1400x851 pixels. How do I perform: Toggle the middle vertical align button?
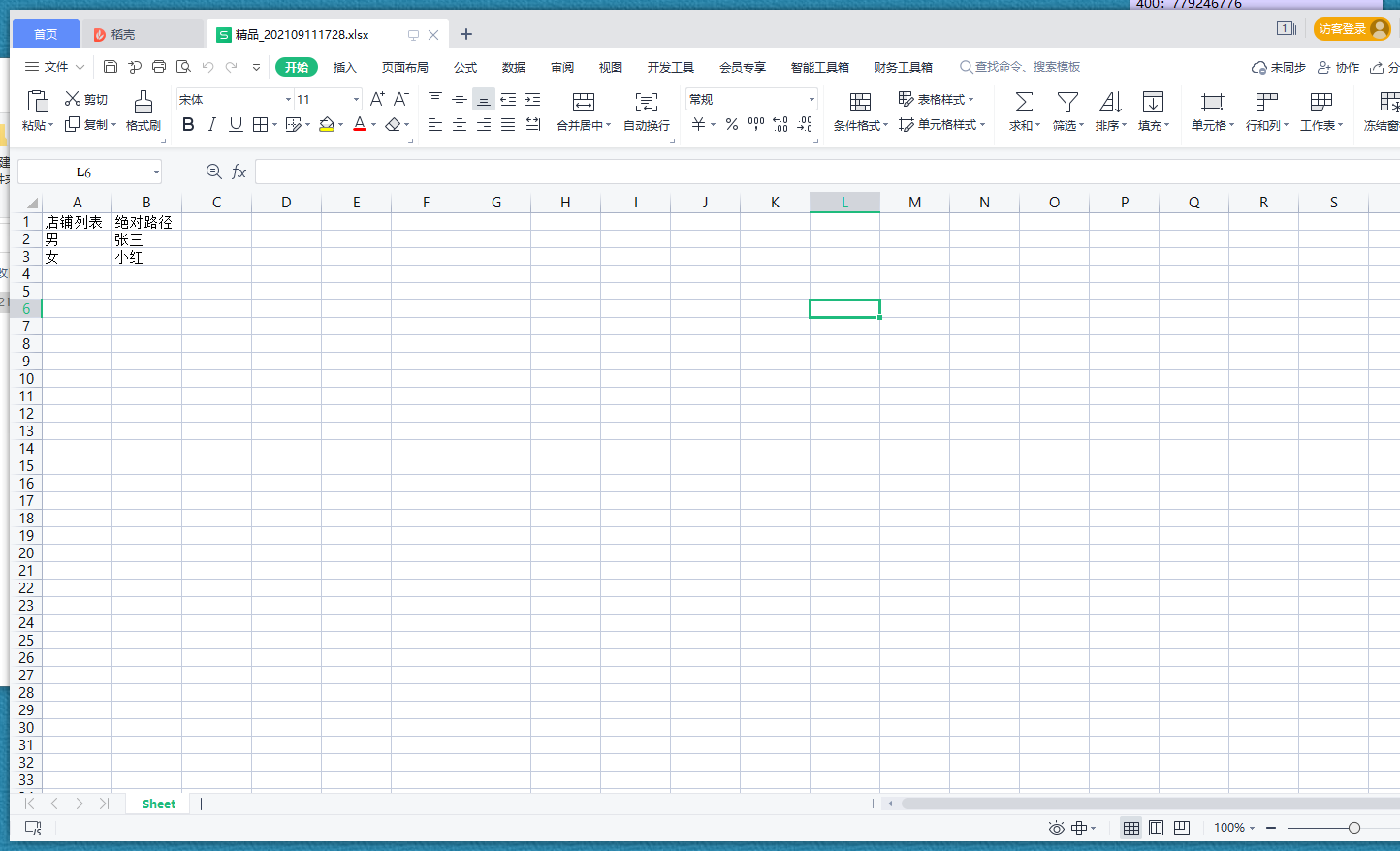point(460,99)
